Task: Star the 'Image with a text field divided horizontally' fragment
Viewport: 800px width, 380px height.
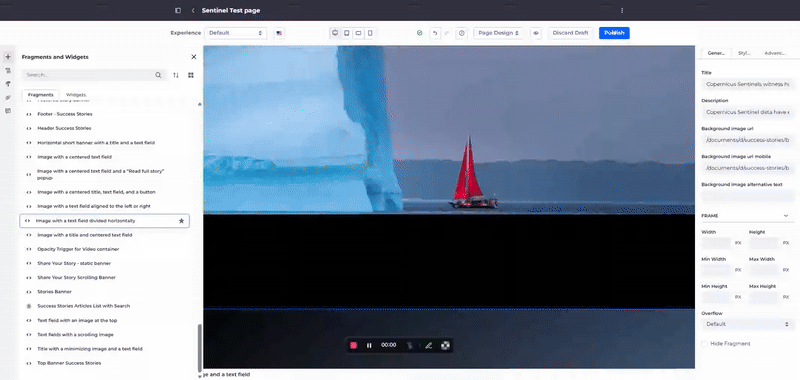Action: click(181, 221)
